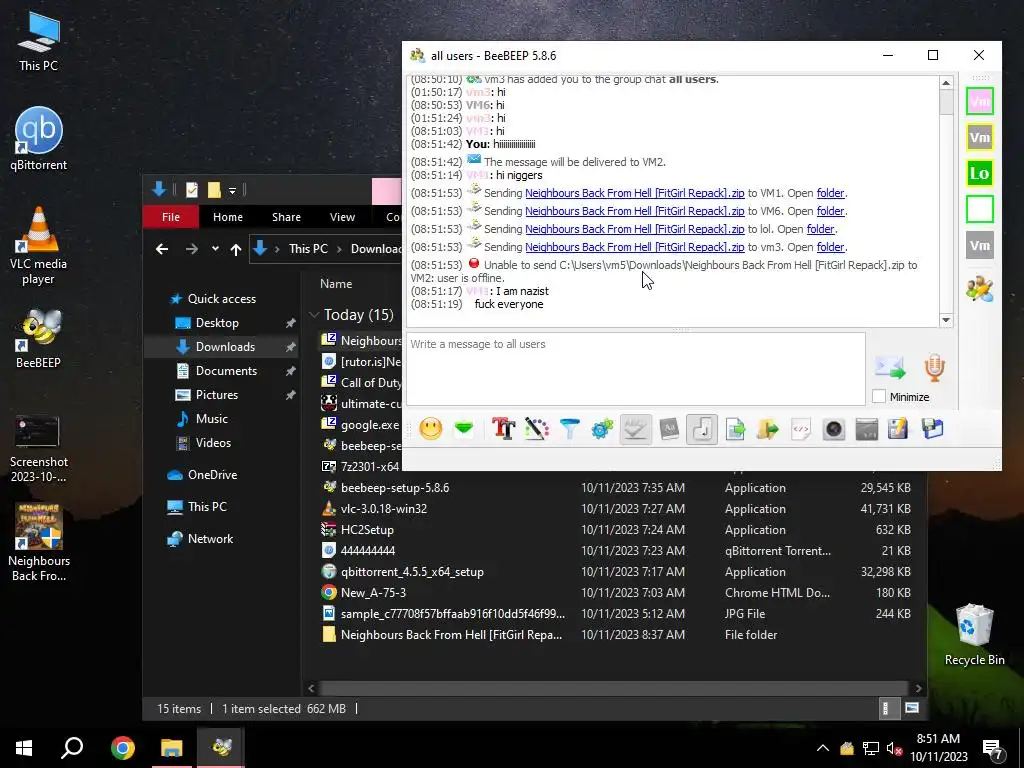Click the message box 'Write a message to all users'
The width and height of the screenshot is (1024, 768).
coord(635,369)
